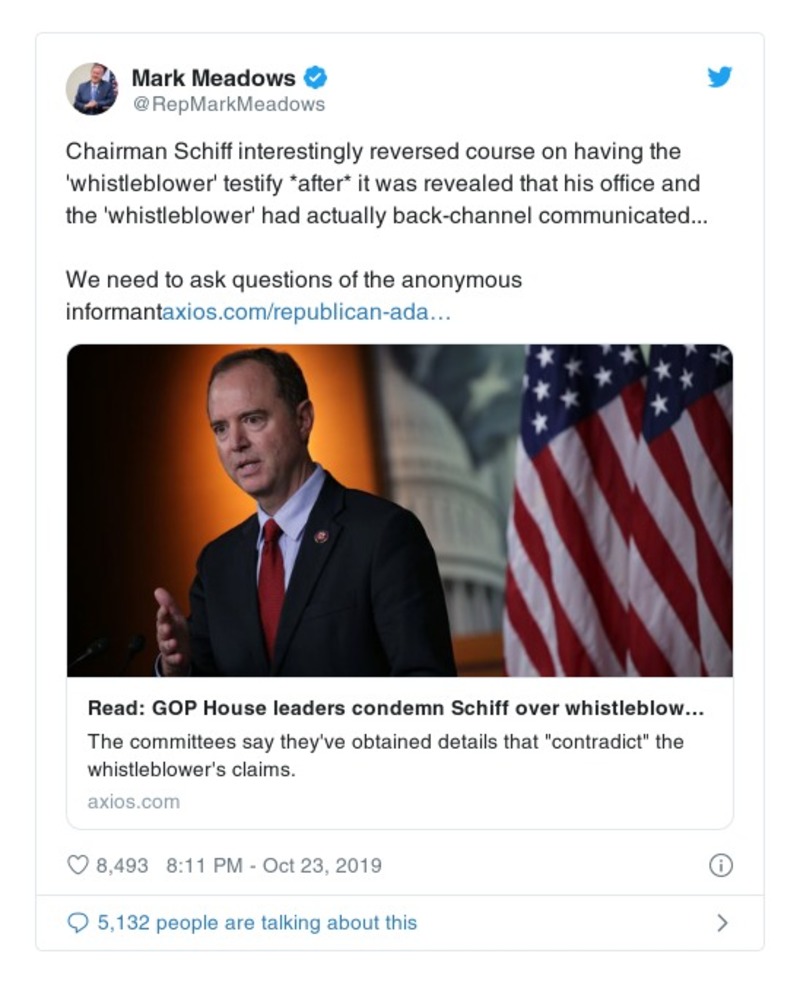
Task: Click the blue reply speech bubble icon
Action: 77,923
